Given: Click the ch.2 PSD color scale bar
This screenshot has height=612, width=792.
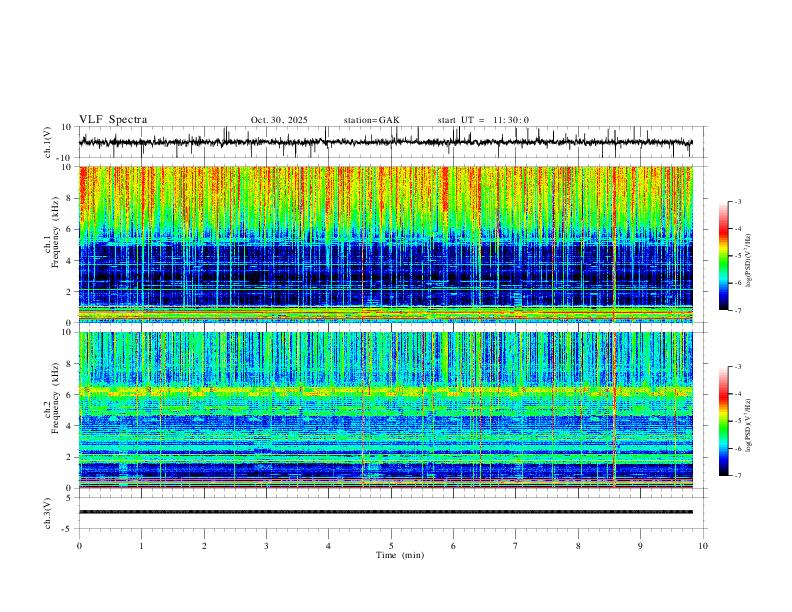Looking at the screenshot, I should point(724,421).
